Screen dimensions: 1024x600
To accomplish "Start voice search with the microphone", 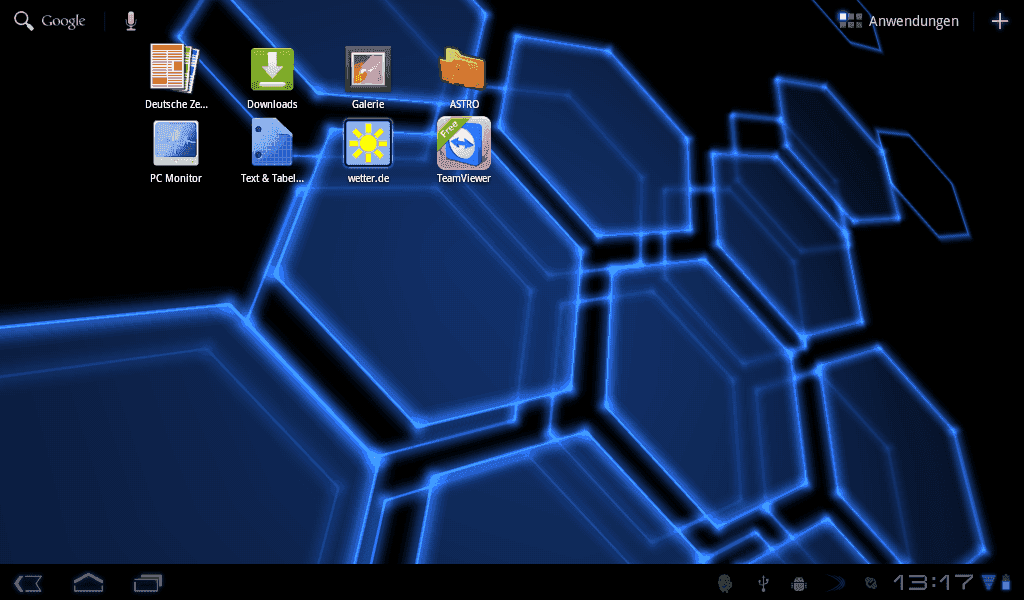I will pos(131,21).
